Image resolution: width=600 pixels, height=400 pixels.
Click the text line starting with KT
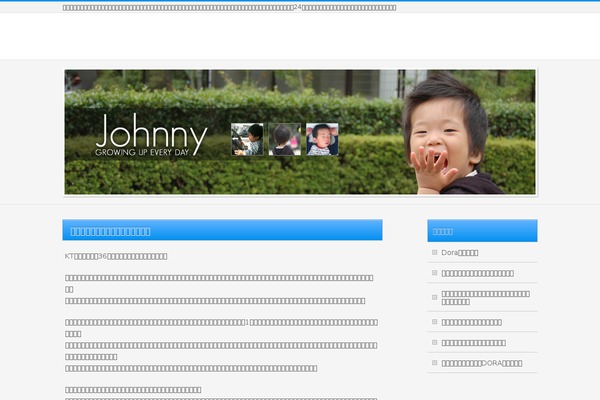coord(116,256)
